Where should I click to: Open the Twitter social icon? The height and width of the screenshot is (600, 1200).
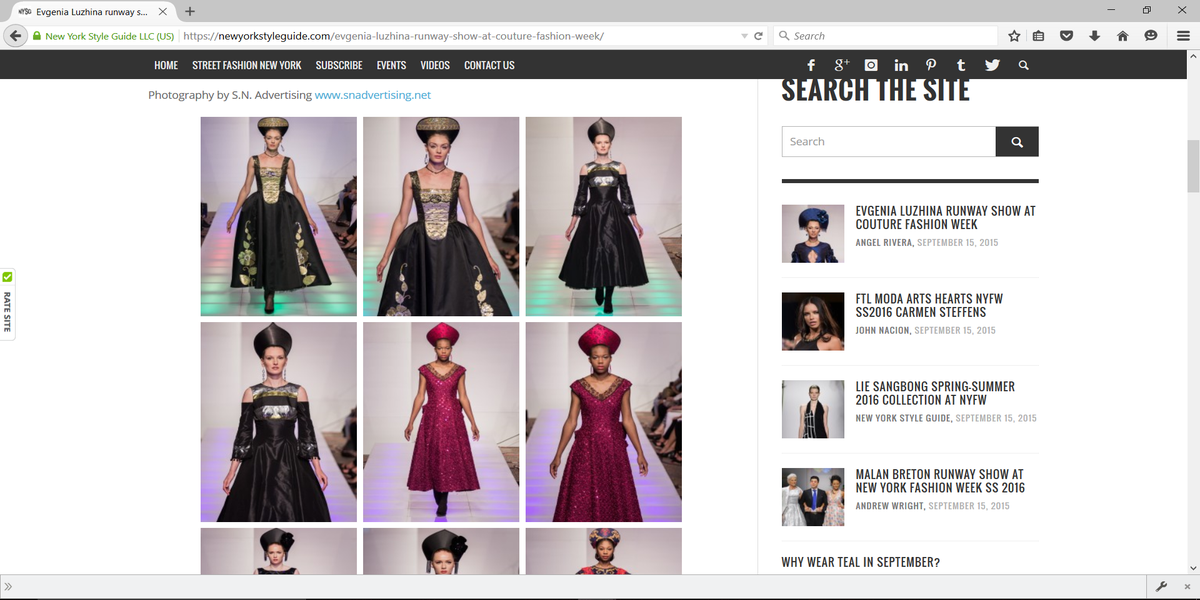point(992,65)
